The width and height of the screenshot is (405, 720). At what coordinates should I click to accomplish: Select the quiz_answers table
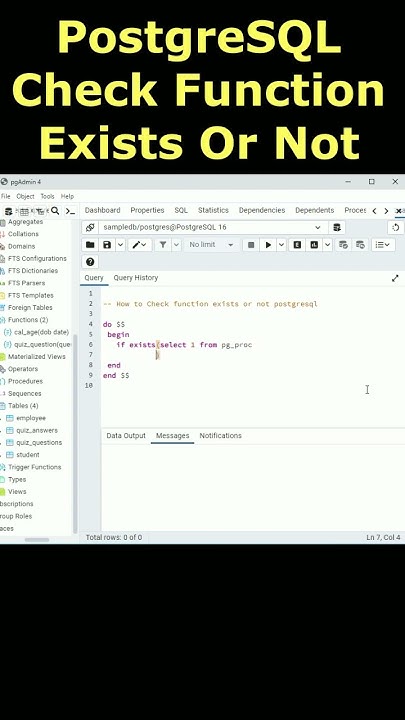[37, 430]
